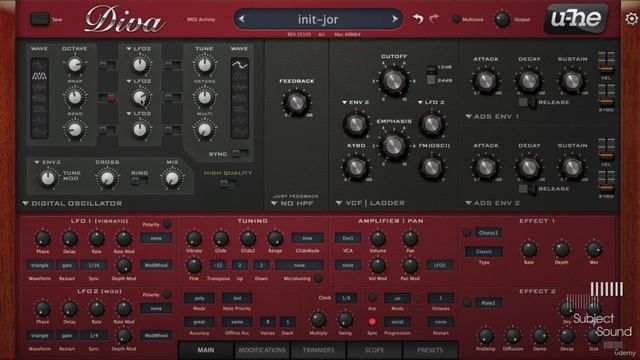The height and width of the screenshot is (360, 640).
Task: Open the VCF Ladder filter menu
Action: [x=370, y=203]
